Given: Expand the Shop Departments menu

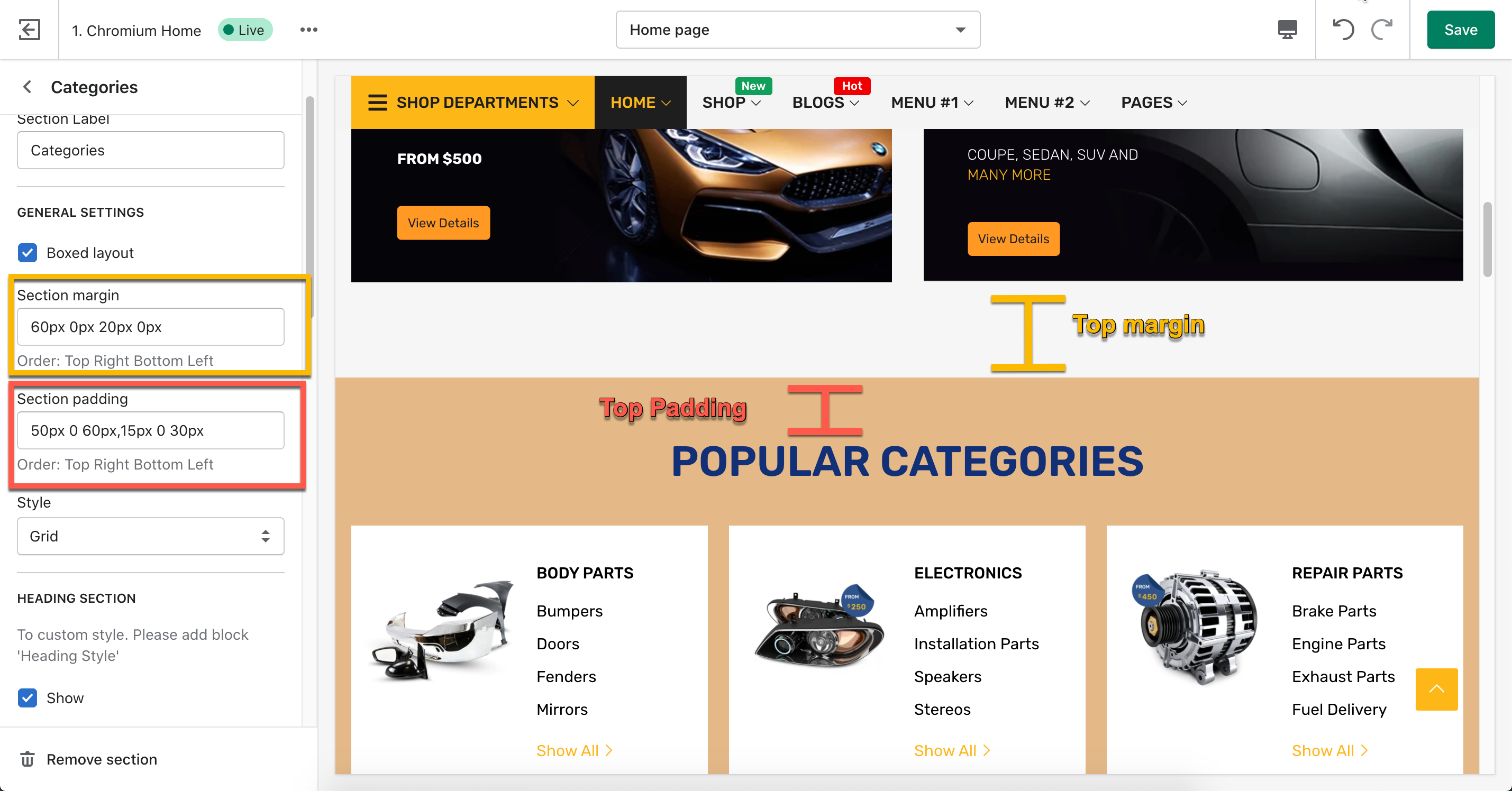Looking at the screenshot, I should coord(472,103).
